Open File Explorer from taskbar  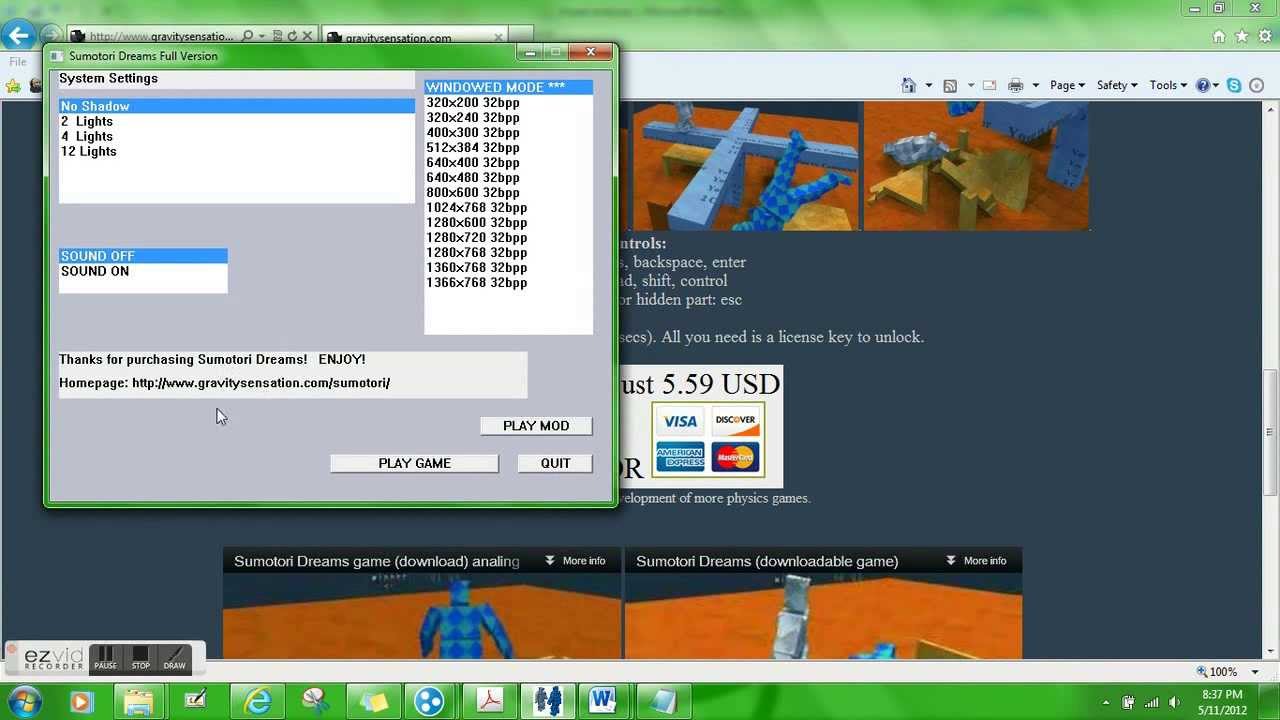tap(138, 700)
